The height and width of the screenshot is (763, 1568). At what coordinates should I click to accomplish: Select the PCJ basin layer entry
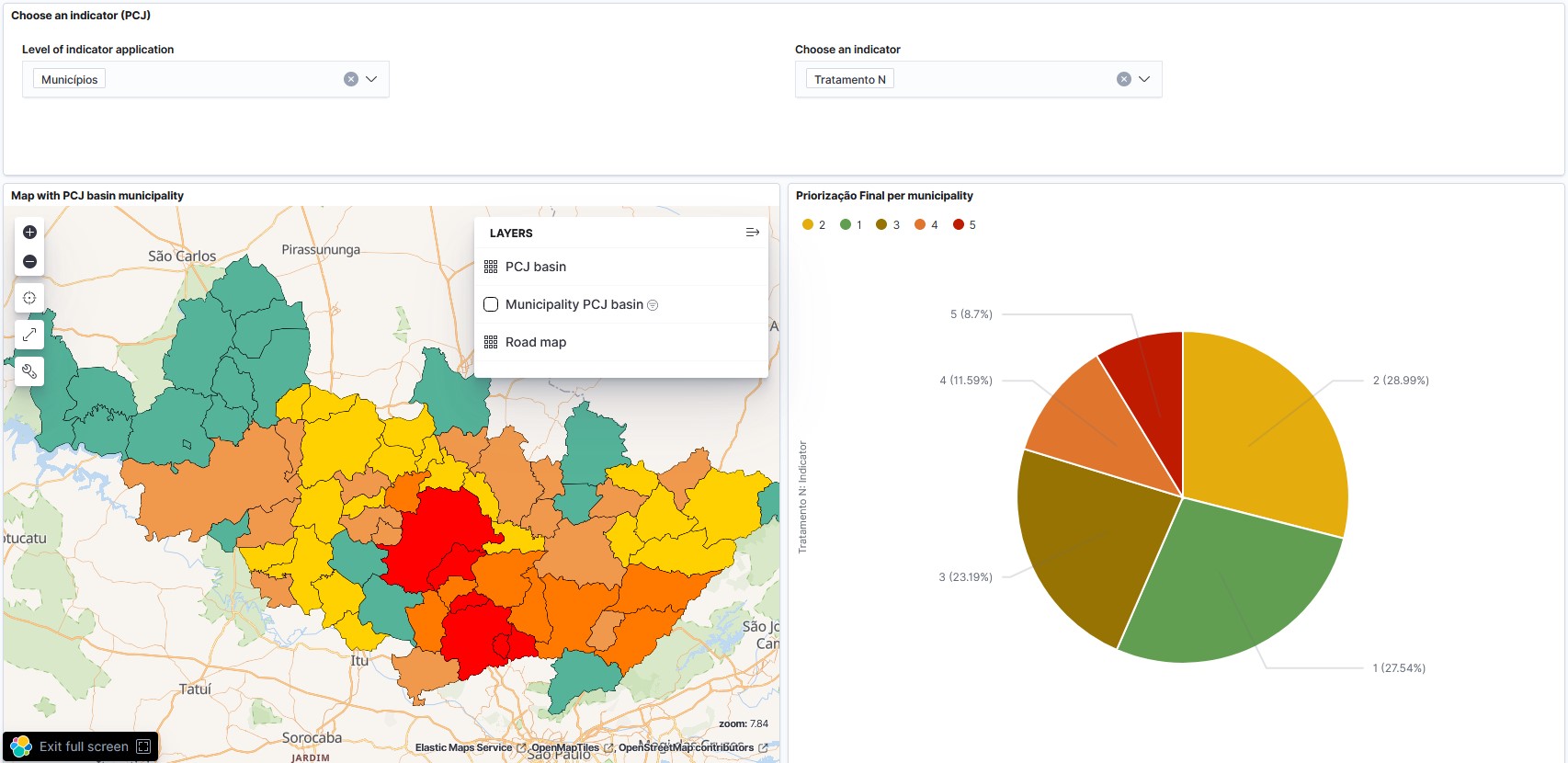(536, 267)
